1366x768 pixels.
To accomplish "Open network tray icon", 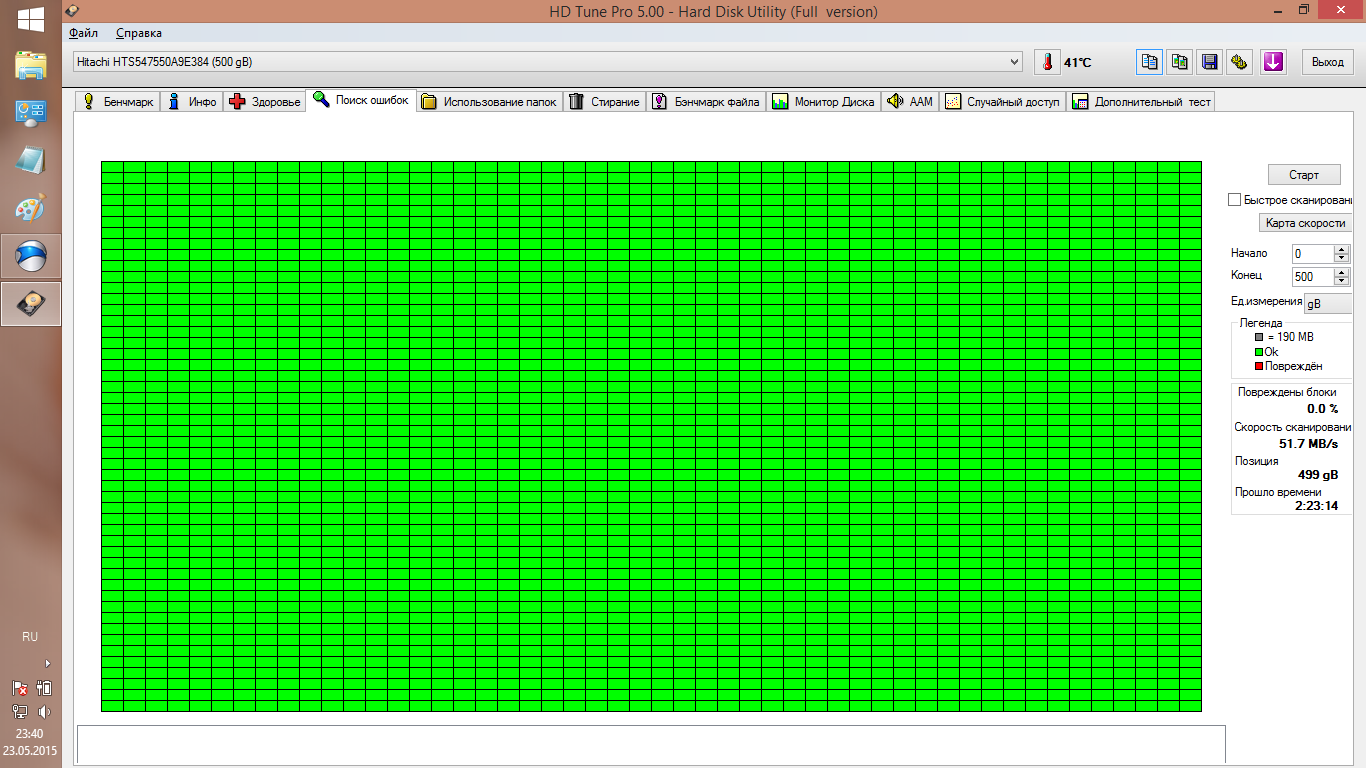I will tap(20, 712).
